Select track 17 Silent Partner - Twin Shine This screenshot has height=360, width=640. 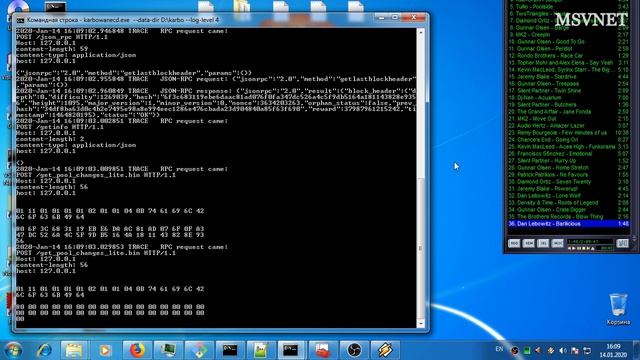(569, 91)
